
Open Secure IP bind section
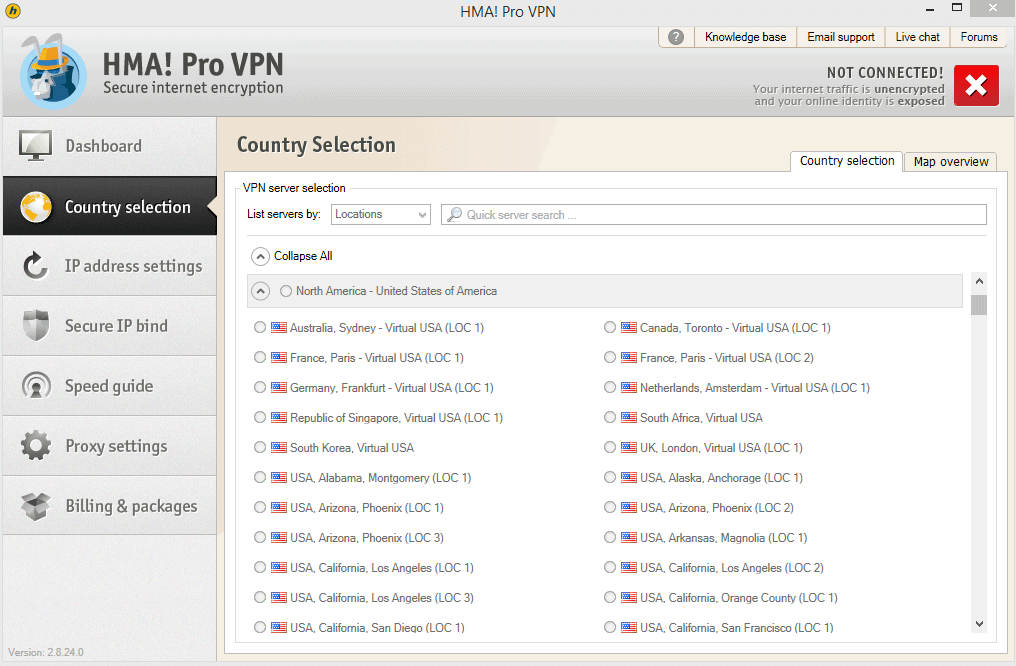point(110,326)
